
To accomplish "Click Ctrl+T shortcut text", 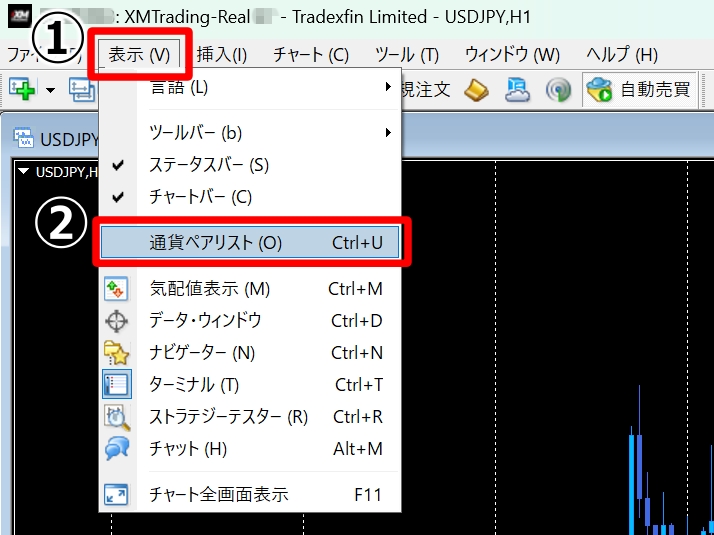I will 359,385.
